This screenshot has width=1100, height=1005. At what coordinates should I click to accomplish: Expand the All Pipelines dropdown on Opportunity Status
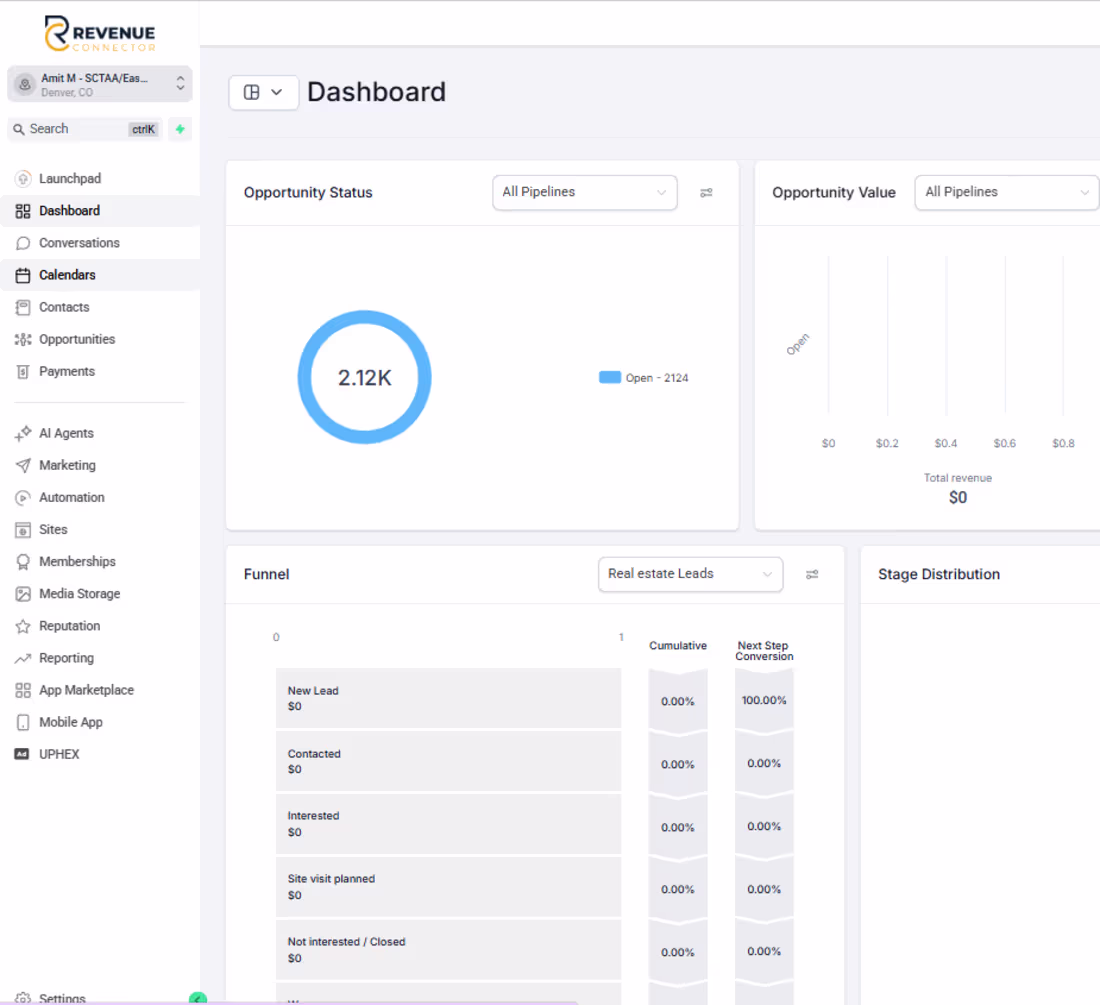click(584, 192)
